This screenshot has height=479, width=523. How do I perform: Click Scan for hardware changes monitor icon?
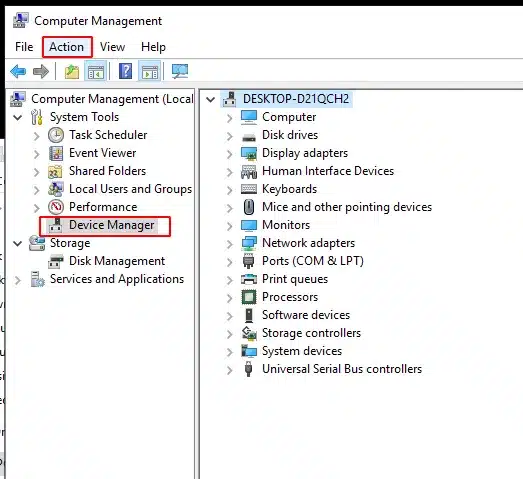[x=180, y=71]
